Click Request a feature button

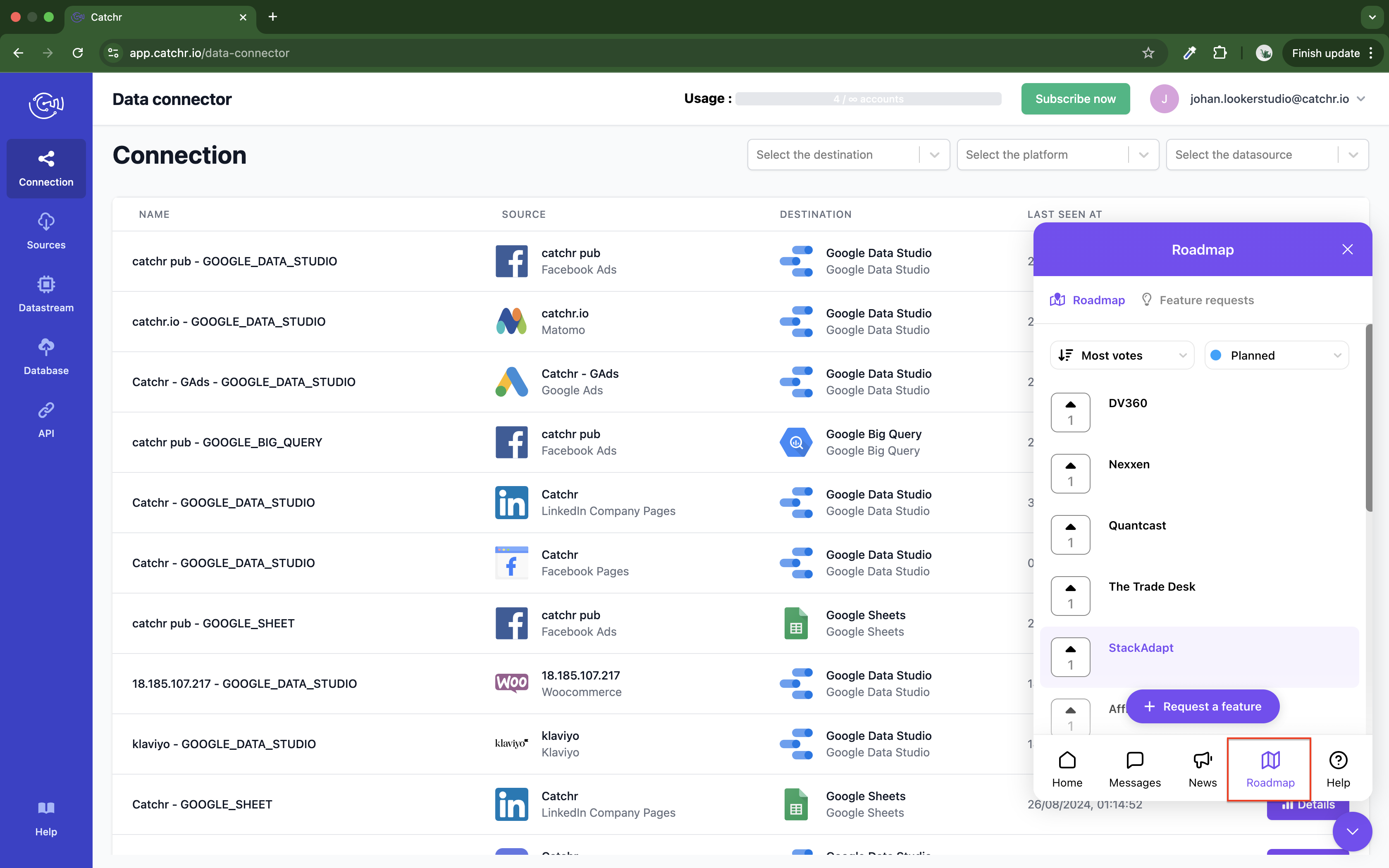coord(1203,706)
